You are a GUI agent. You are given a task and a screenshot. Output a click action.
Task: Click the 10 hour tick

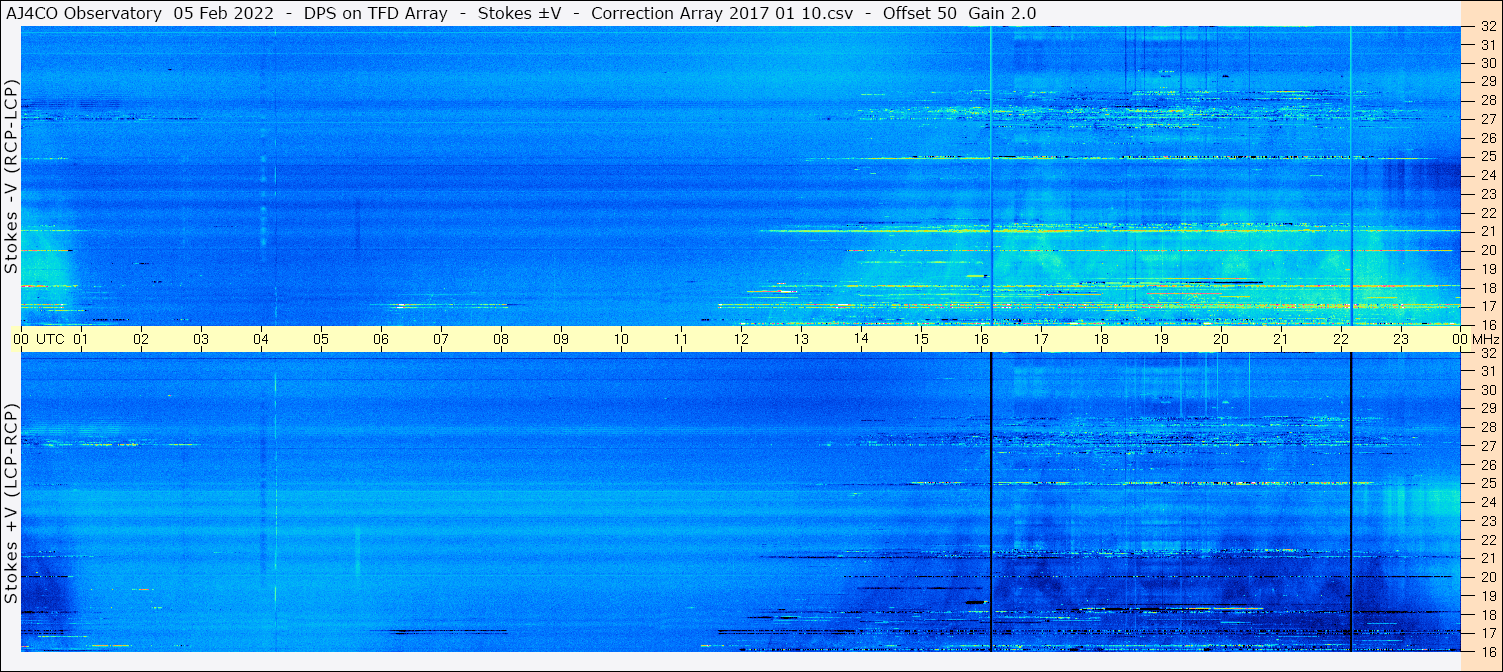pos(621,339)
